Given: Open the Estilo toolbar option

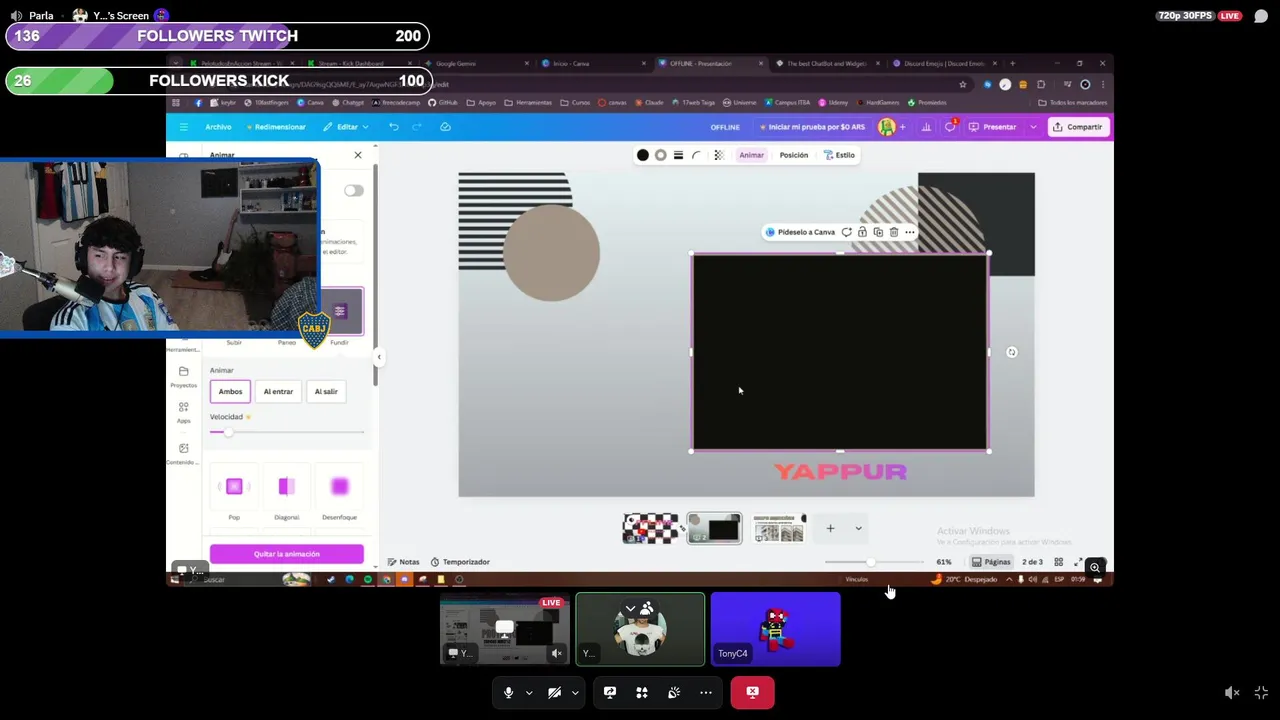Looking at the screenshot, I should [839, 155].
